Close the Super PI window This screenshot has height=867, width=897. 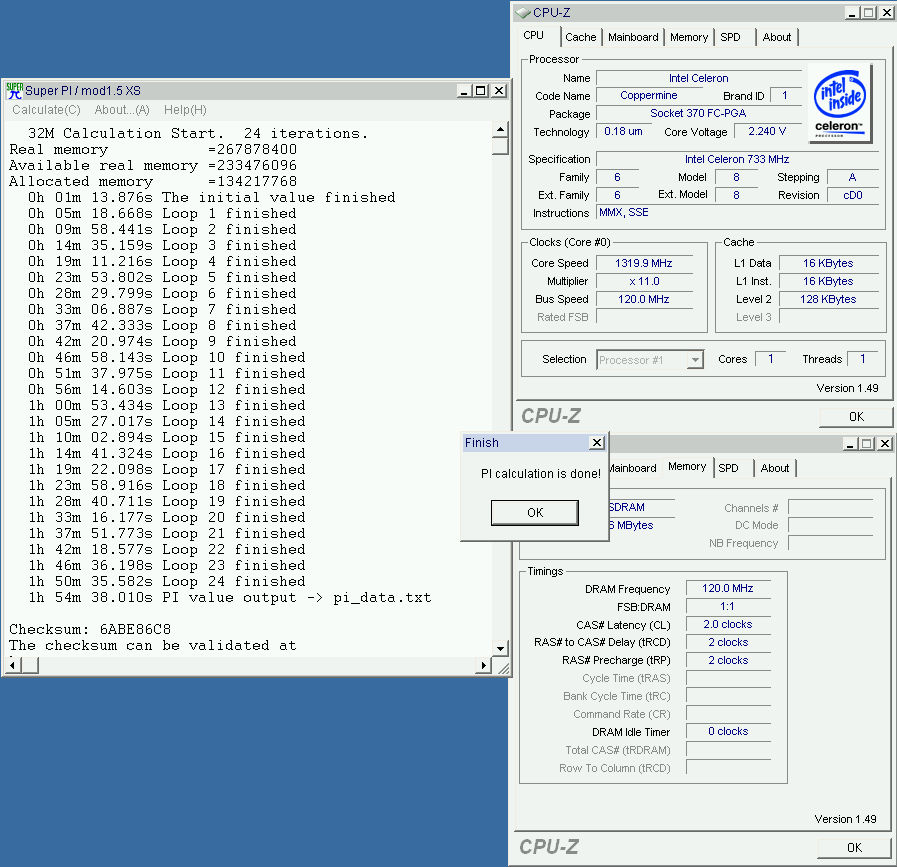(x=499, y=90)
